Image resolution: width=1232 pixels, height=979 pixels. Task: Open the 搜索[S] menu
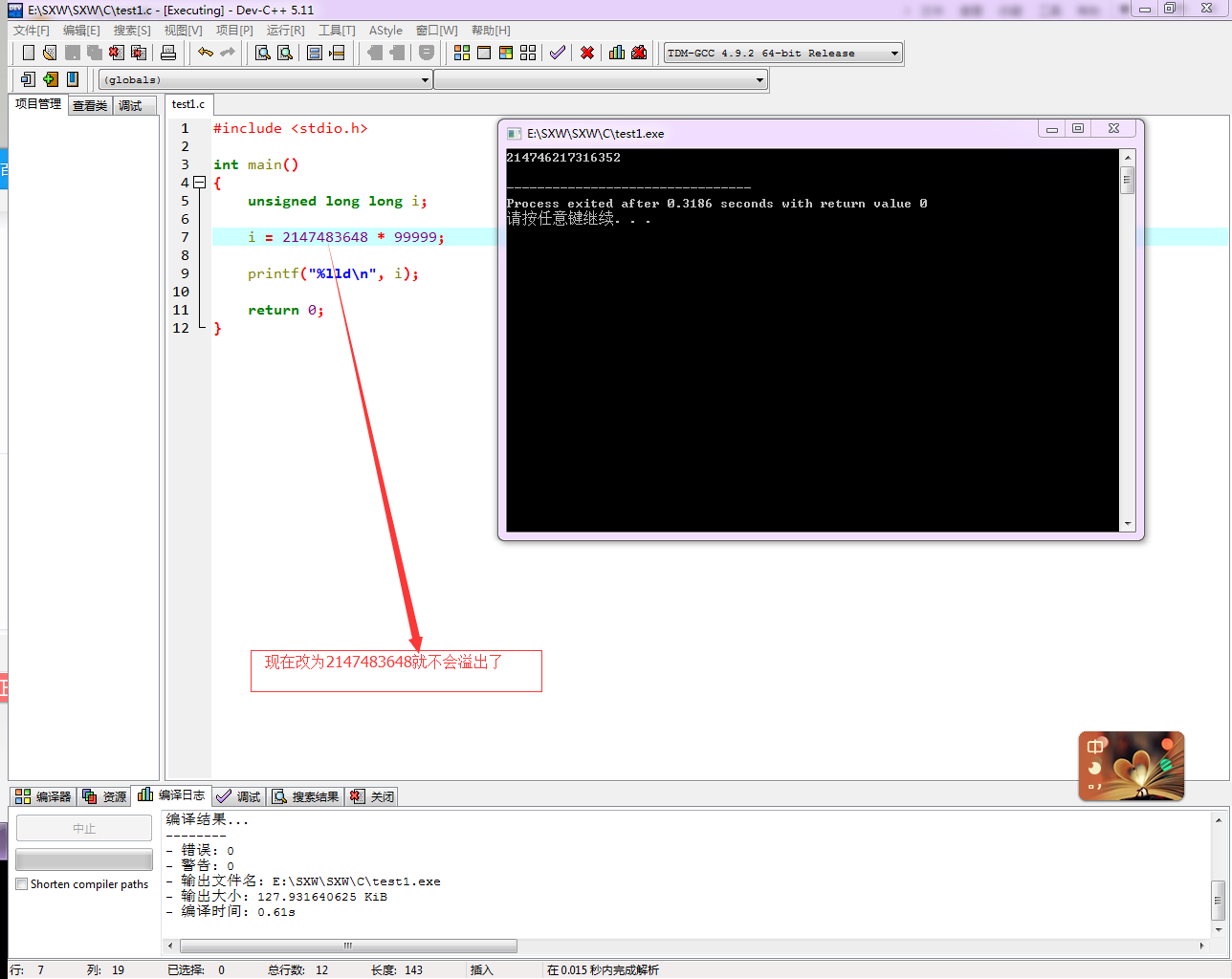(132, 31)
